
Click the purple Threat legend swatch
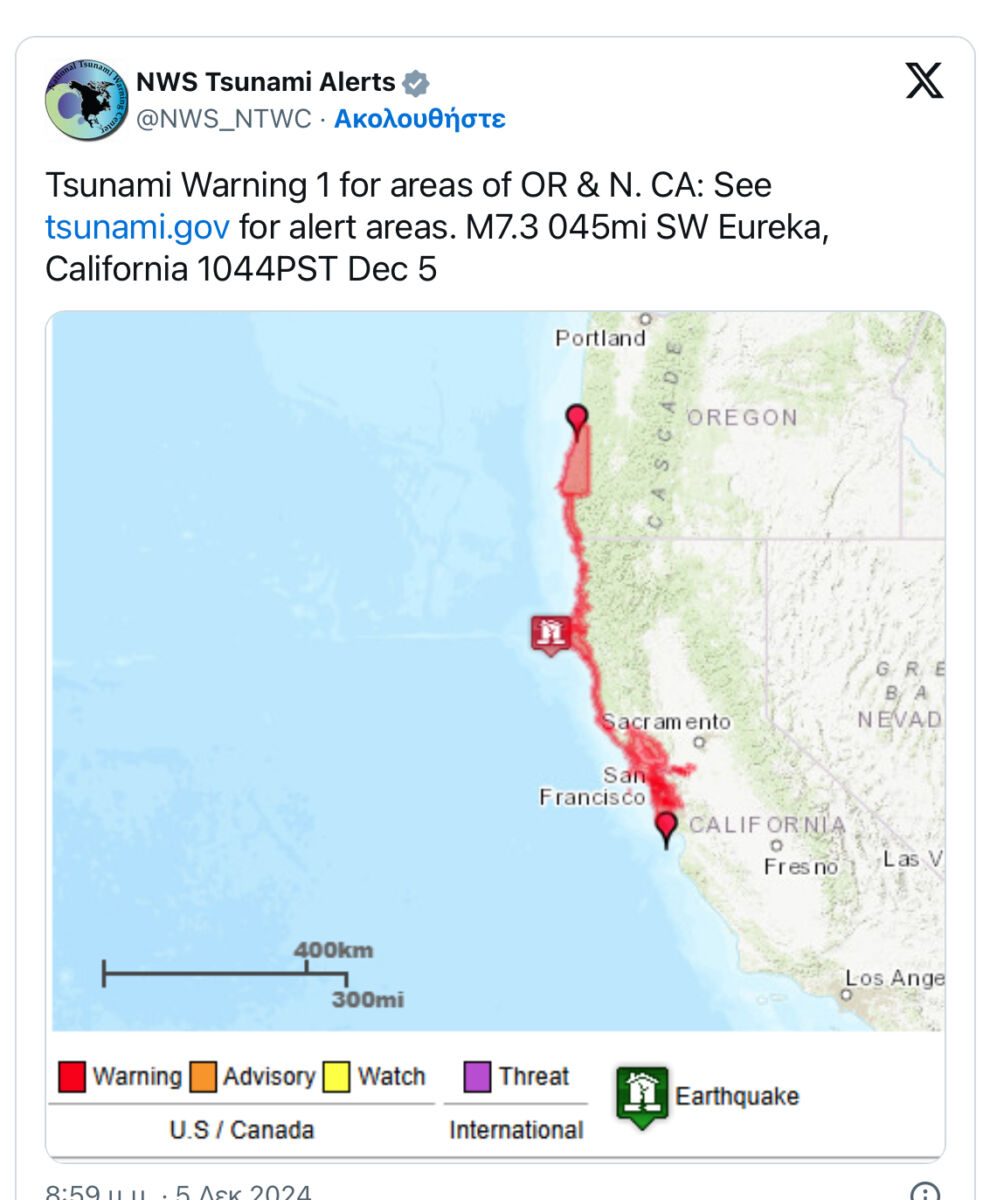coord(477,1077)
